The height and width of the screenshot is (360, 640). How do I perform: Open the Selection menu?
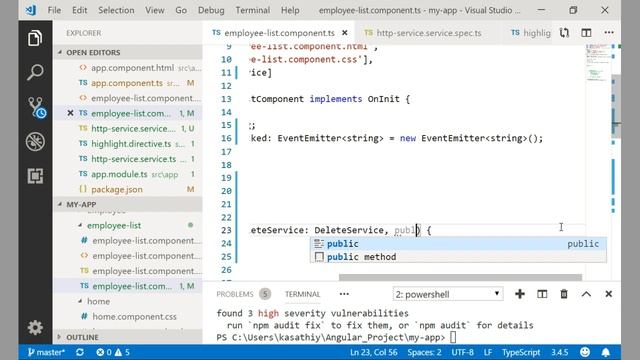116,10
